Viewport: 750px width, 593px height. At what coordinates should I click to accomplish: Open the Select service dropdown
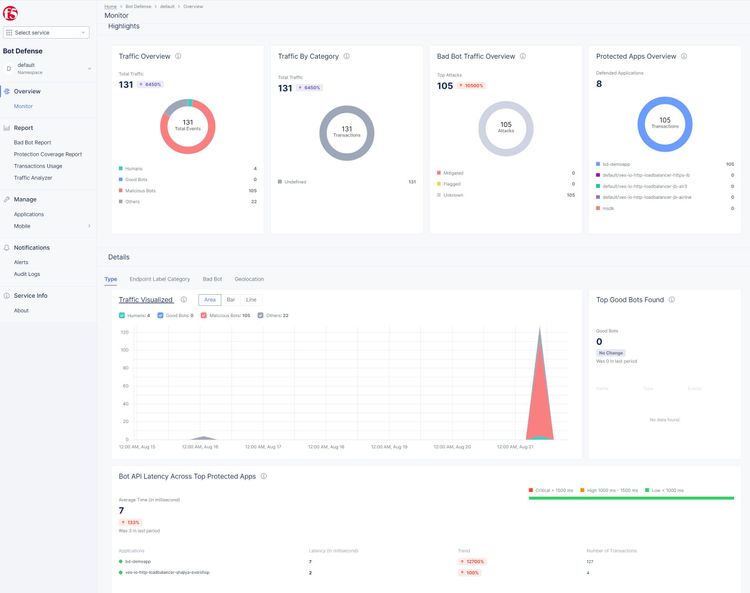[x=47, y=33]
